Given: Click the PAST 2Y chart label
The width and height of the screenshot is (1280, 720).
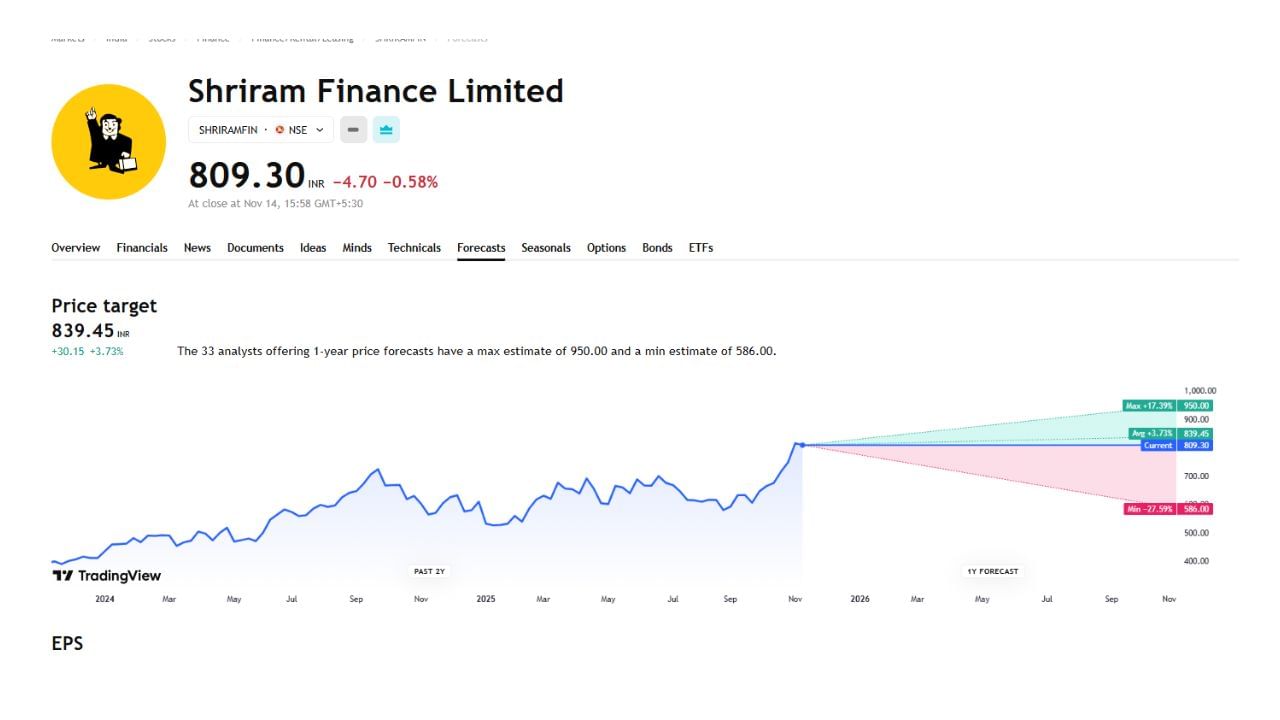Looking at the screenshot, I should [x=429, y=571].
